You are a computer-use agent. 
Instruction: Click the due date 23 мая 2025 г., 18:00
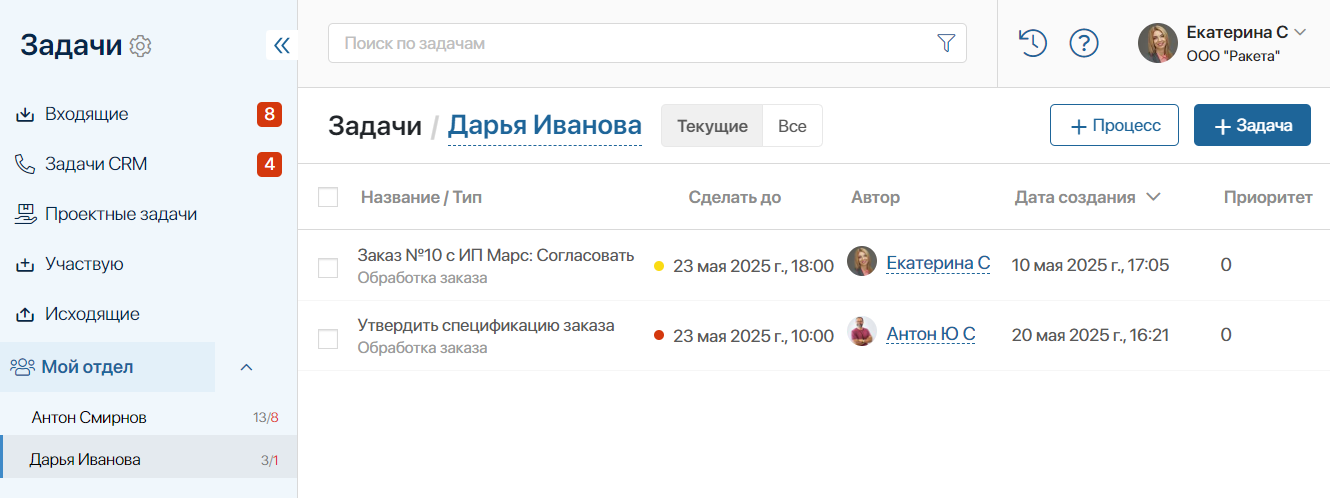(753, 266)
